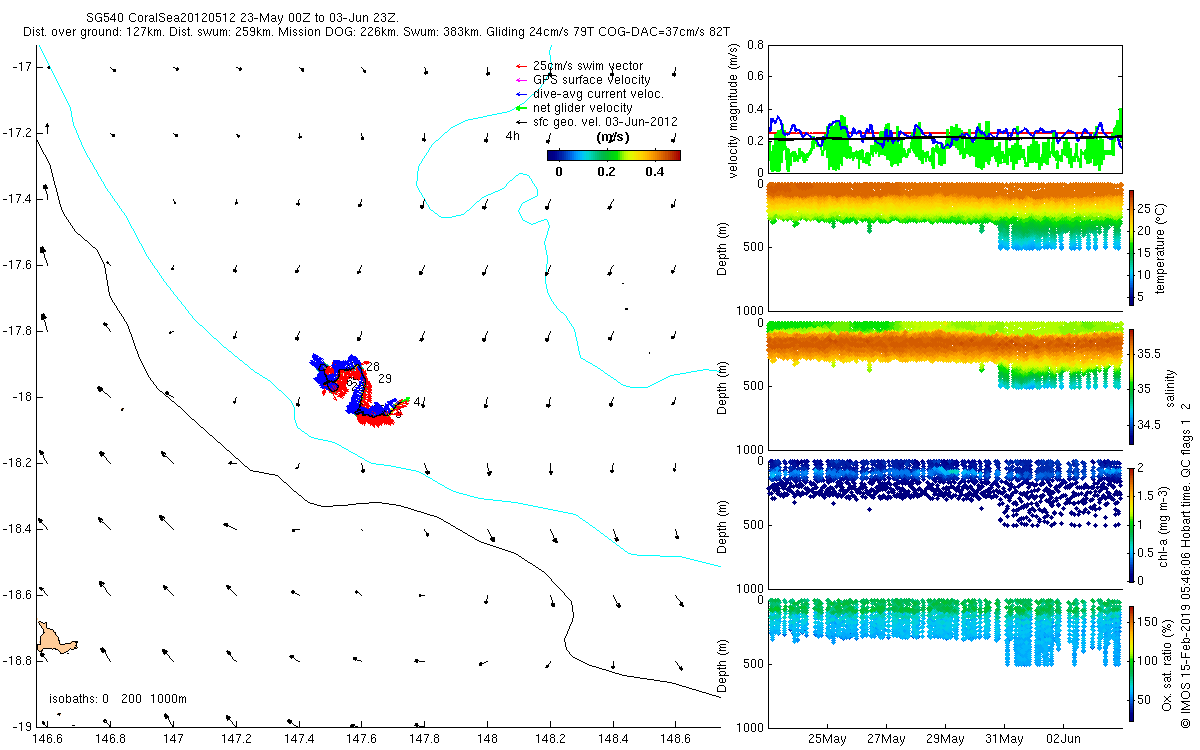The width and height of the screenshot is (1200, 750).
Task: Click the "0.8" velocity magnitude tick label
Action: coord(754,45)
